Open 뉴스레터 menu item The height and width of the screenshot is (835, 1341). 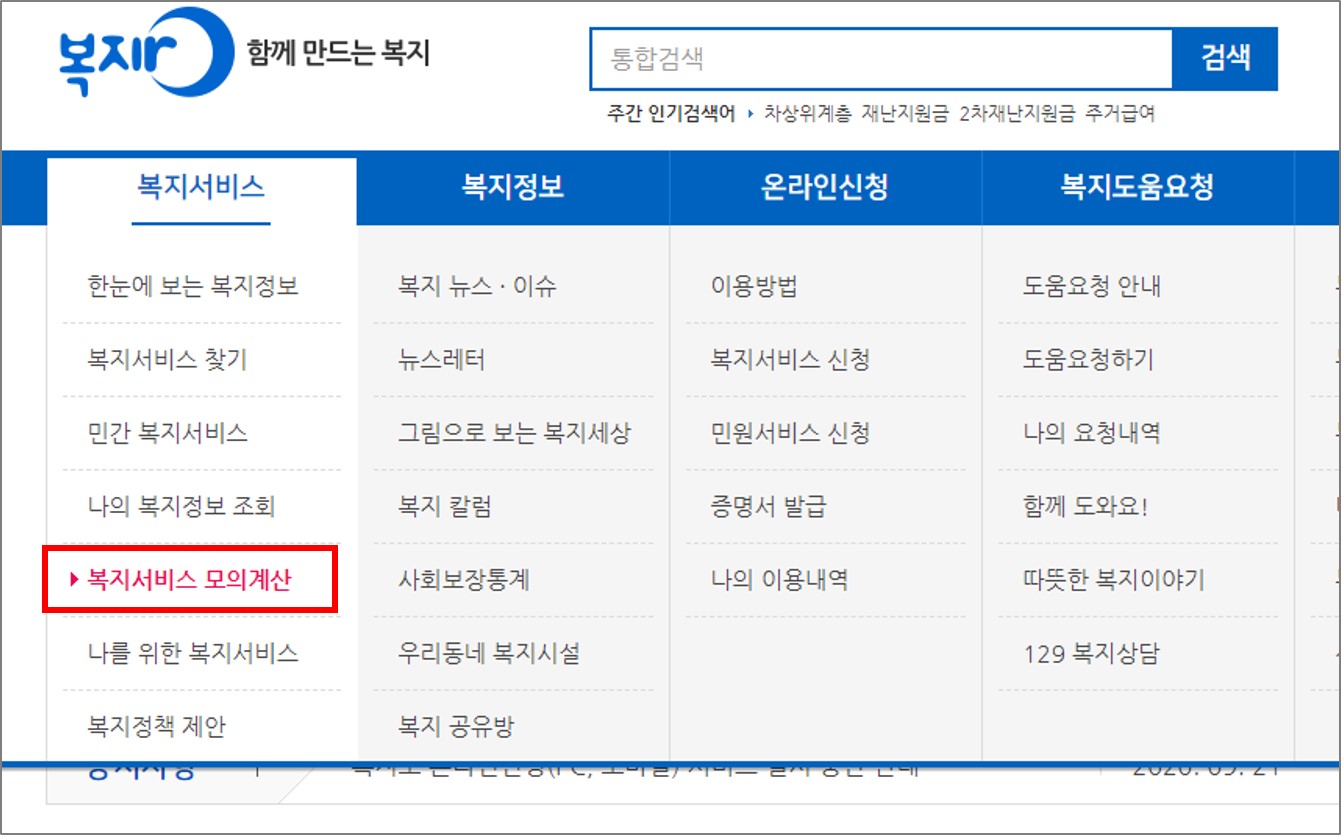[x=442, y=360]
